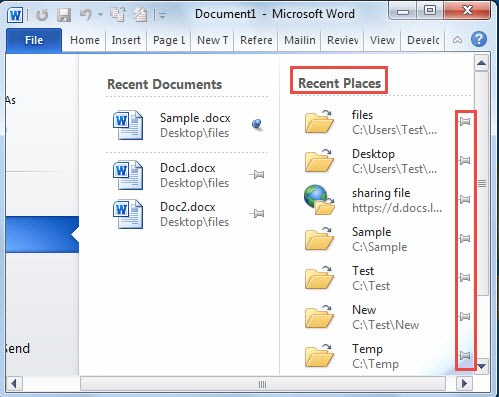Minimize the ribbon with the caret icon
Screen dimensions: 499x397
click(x=457, y=40)
